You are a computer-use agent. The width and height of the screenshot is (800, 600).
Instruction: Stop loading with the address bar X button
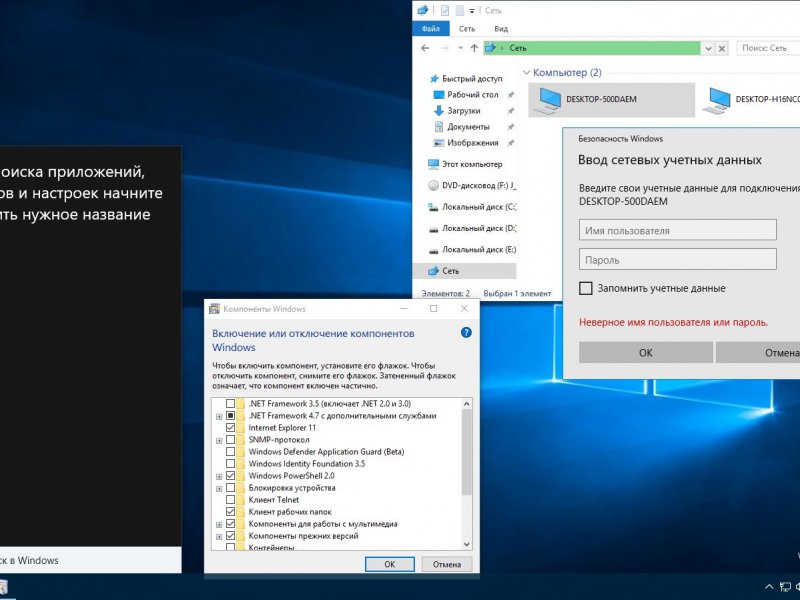(x=721, y=48)
